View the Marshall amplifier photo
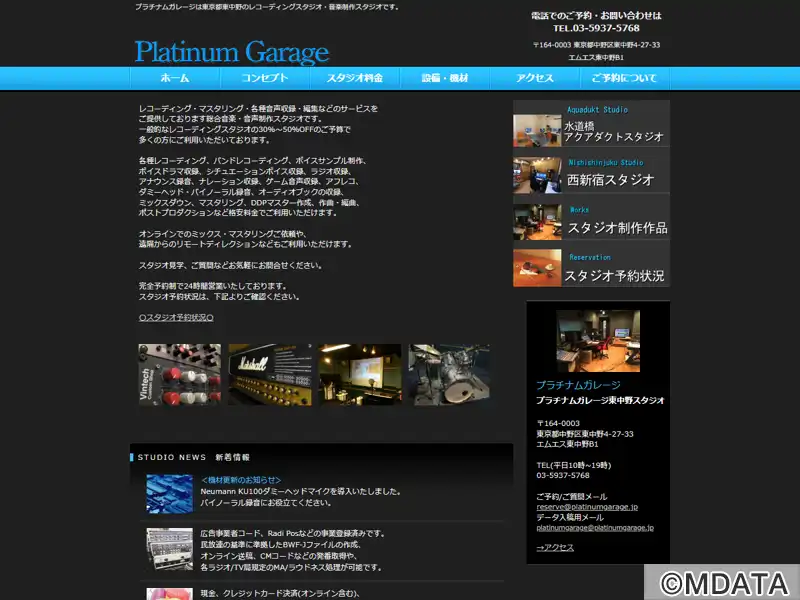Screen dimensions: 800x600 pyautogui.click(x=270, y=374)
